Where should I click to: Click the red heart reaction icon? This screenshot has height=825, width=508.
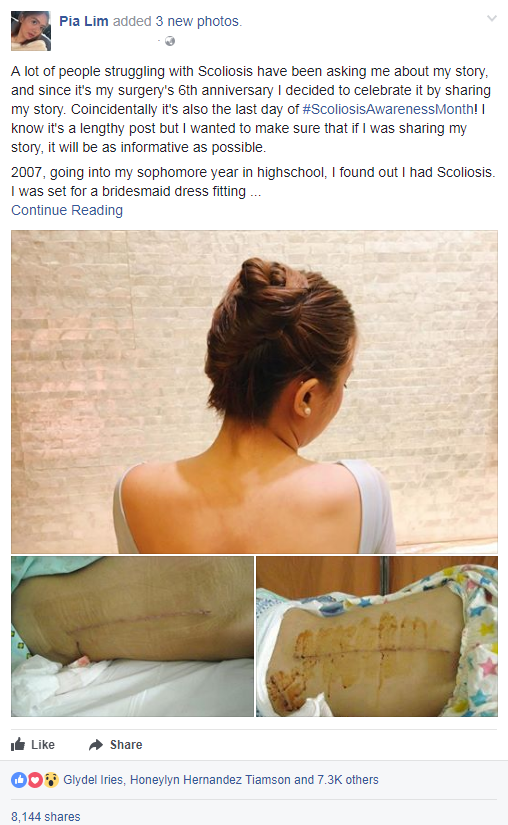click(35, 780)
